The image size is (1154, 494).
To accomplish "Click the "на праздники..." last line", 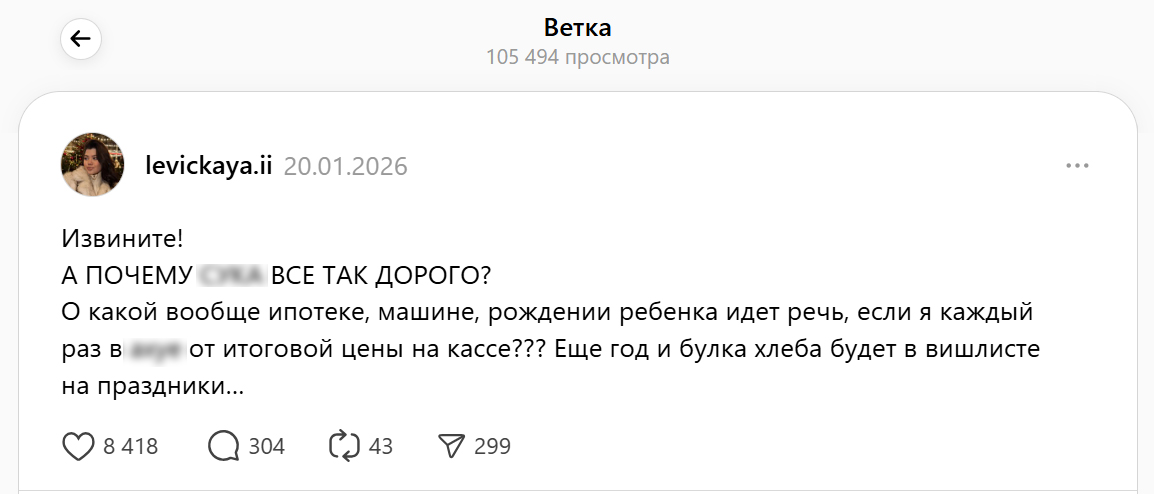I will pyautogui.click(x=153, y=387).
